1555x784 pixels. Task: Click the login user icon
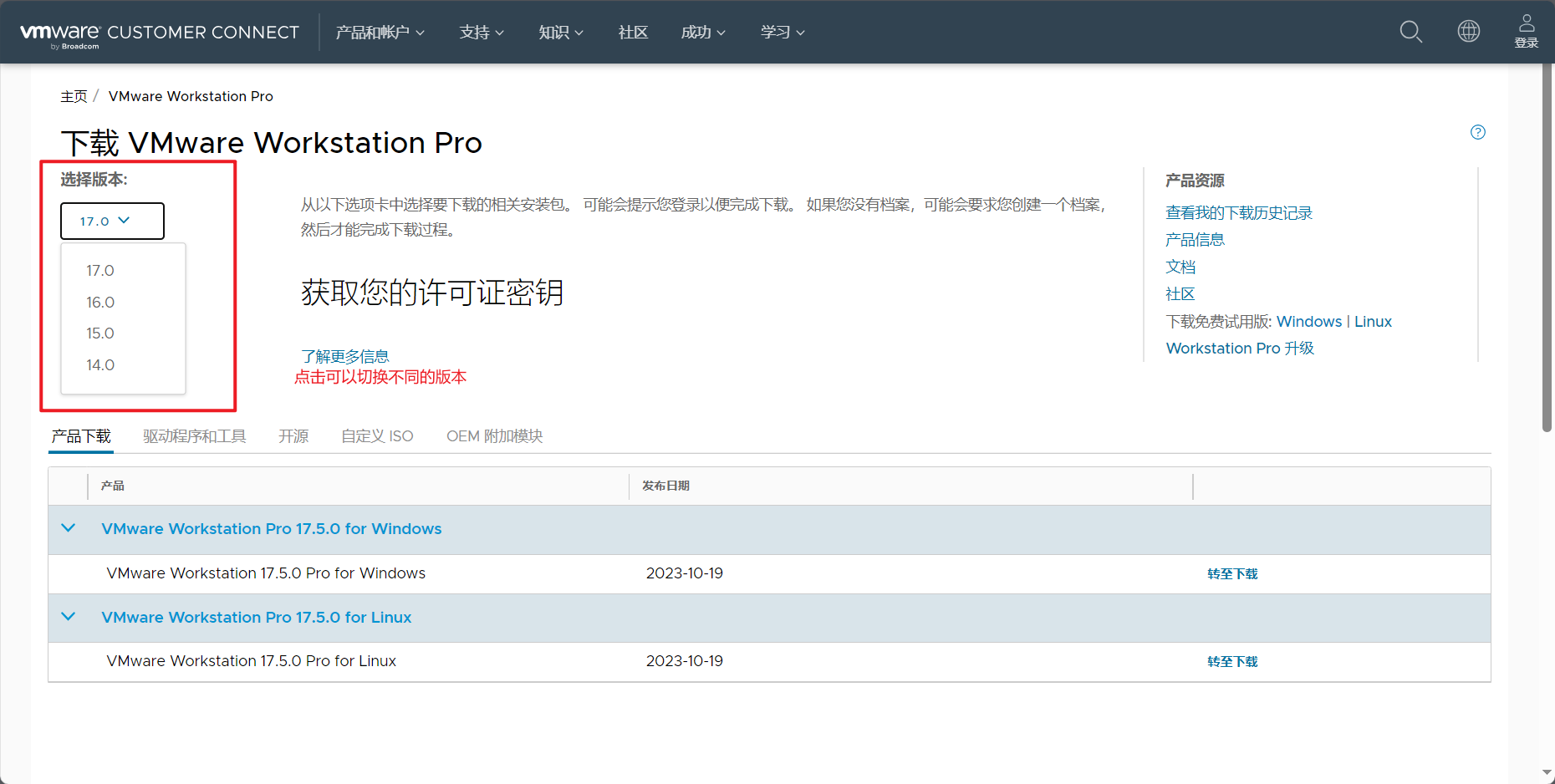(1527, 32)
